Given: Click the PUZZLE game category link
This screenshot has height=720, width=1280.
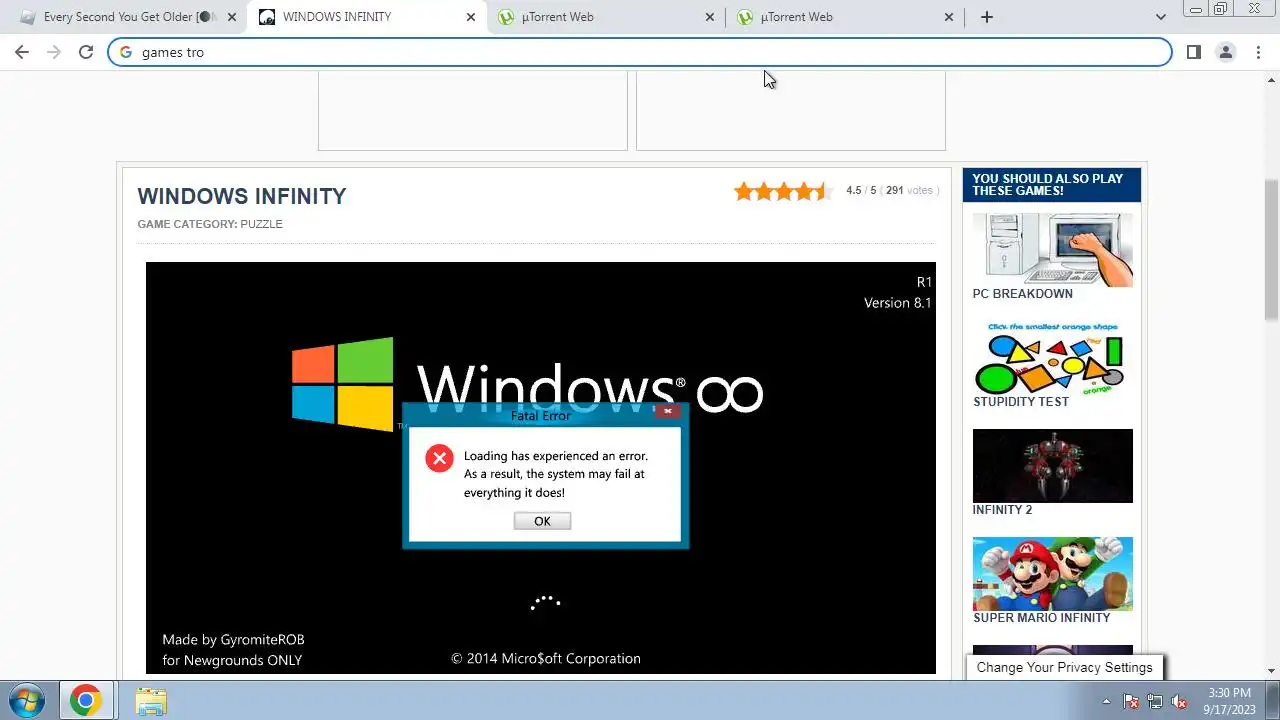Looking at the screenshot, I should [x=261, y=224].
